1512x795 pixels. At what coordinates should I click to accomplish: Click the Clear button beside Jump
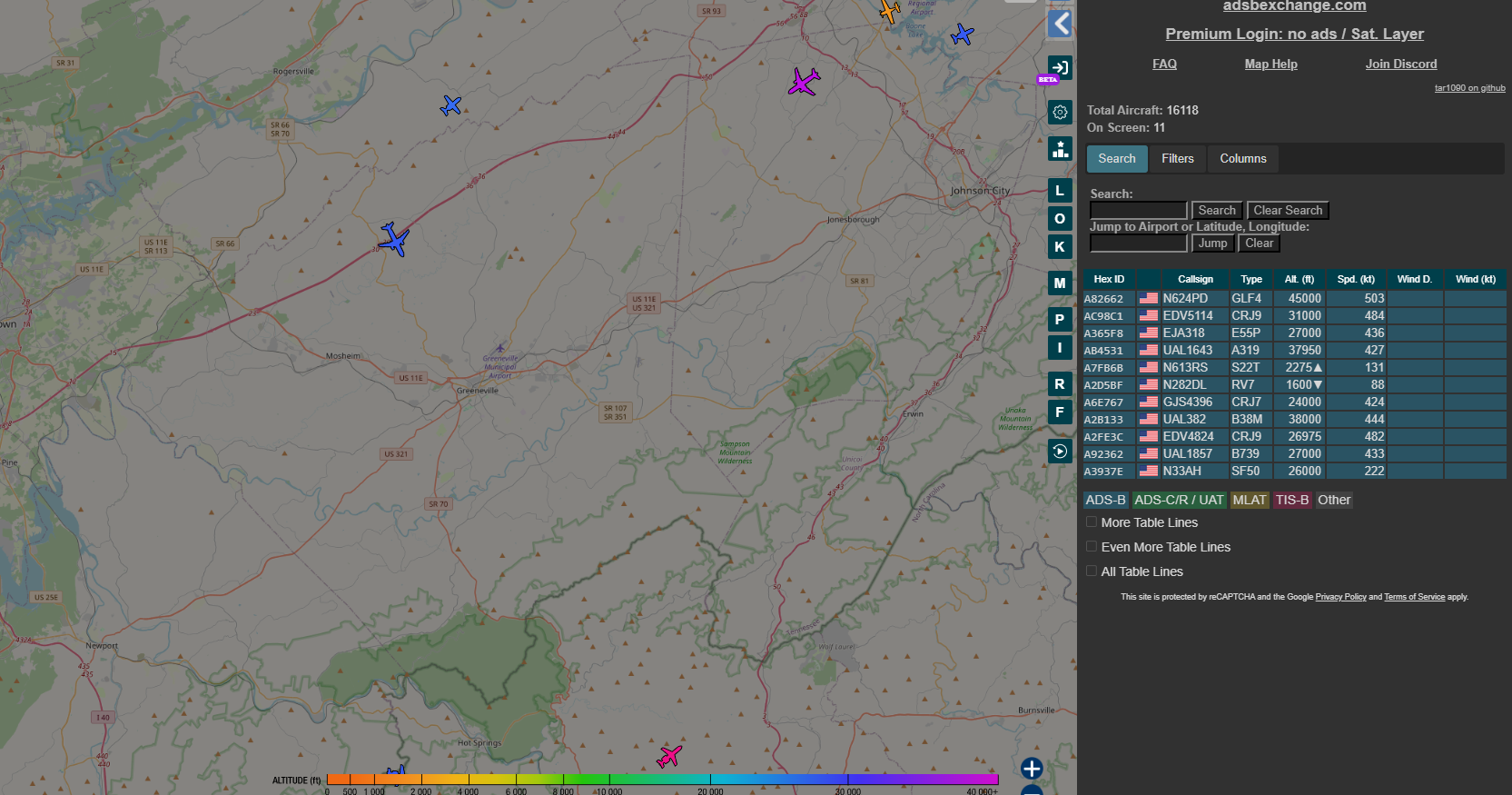click(x=1259, y=243)
